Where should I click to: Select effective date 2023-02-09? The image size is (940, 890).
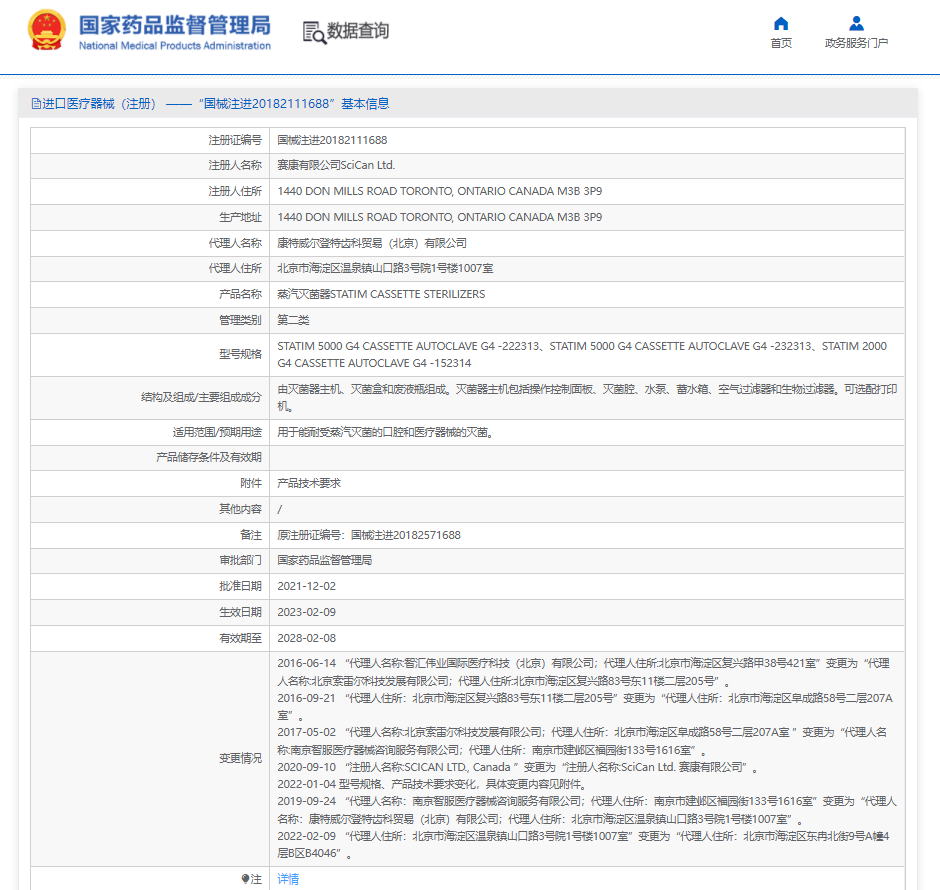point(306,612)
